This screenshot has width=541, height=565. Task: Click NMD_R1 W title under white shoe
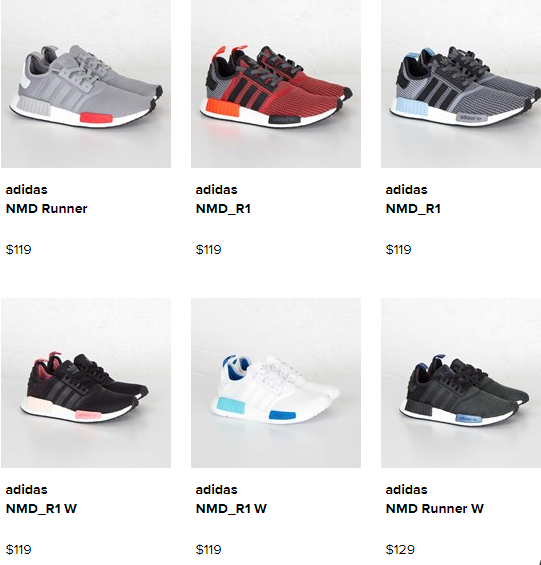click(231, 509)
